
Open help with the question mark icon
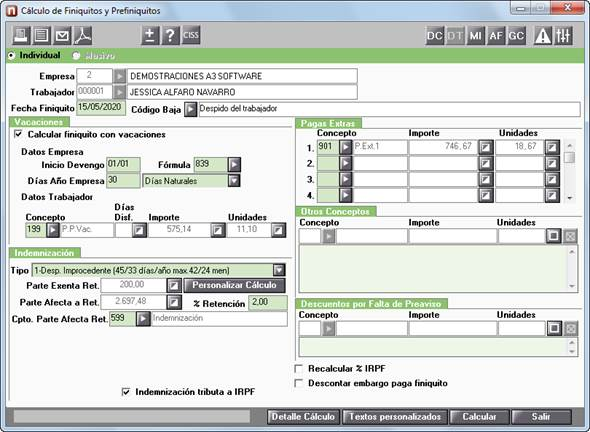click(170, 36)
